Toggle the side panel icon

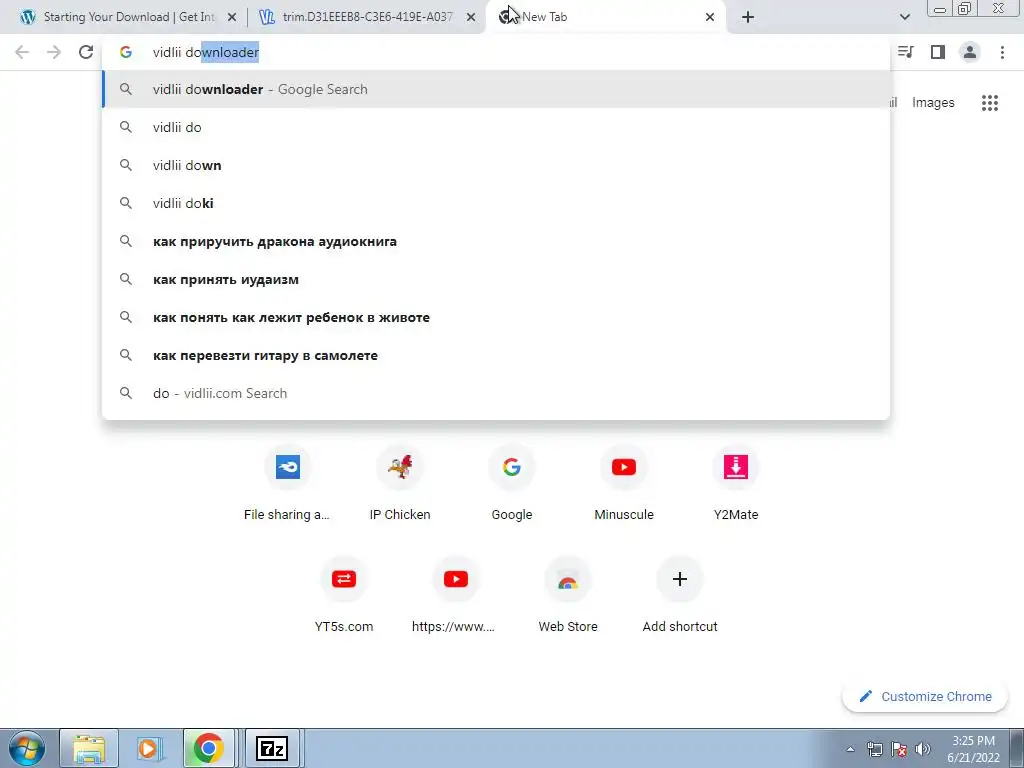pos(938,52)
